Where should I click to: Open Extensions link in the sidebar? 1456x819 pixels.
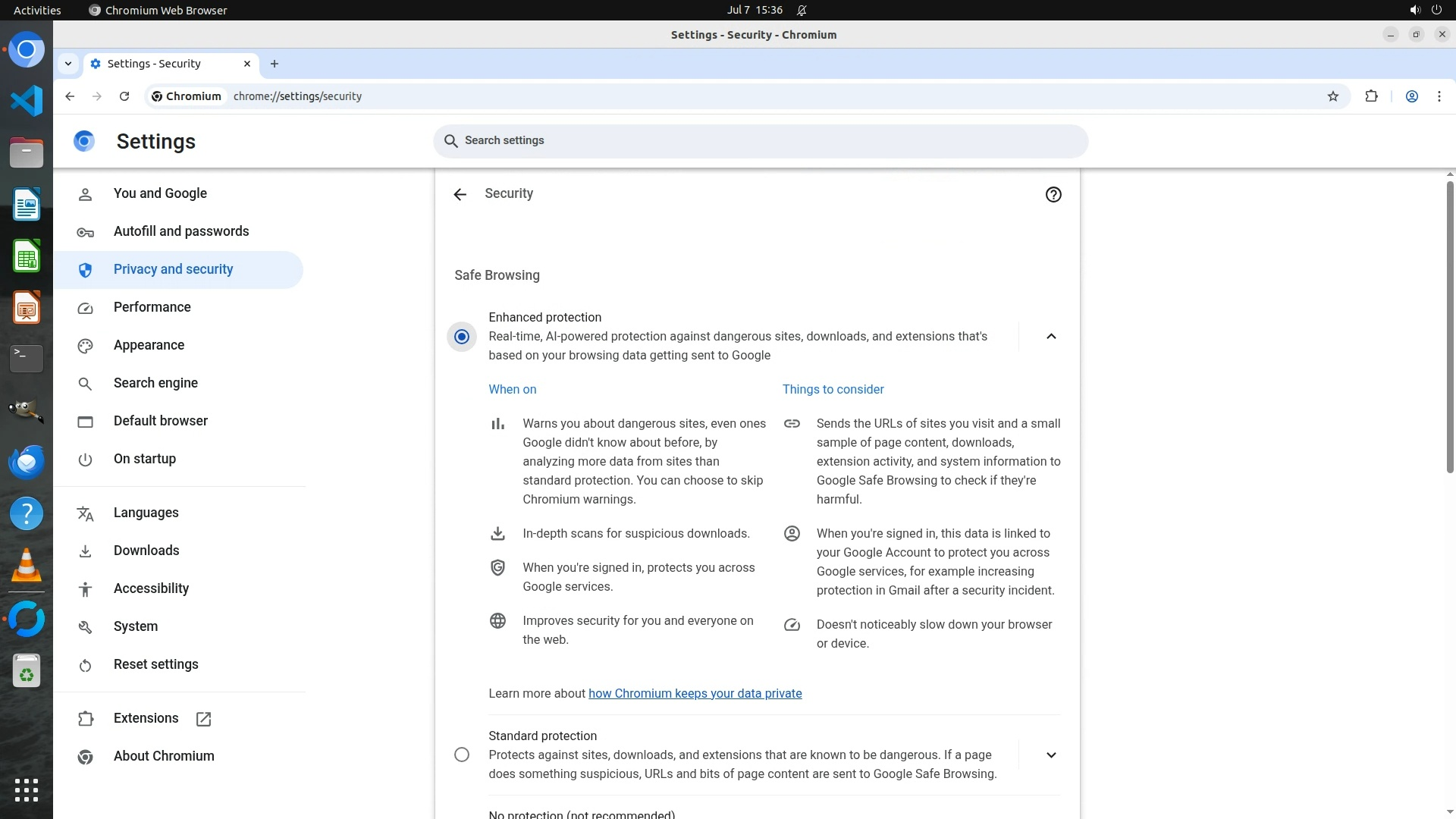tap(146, 718)
